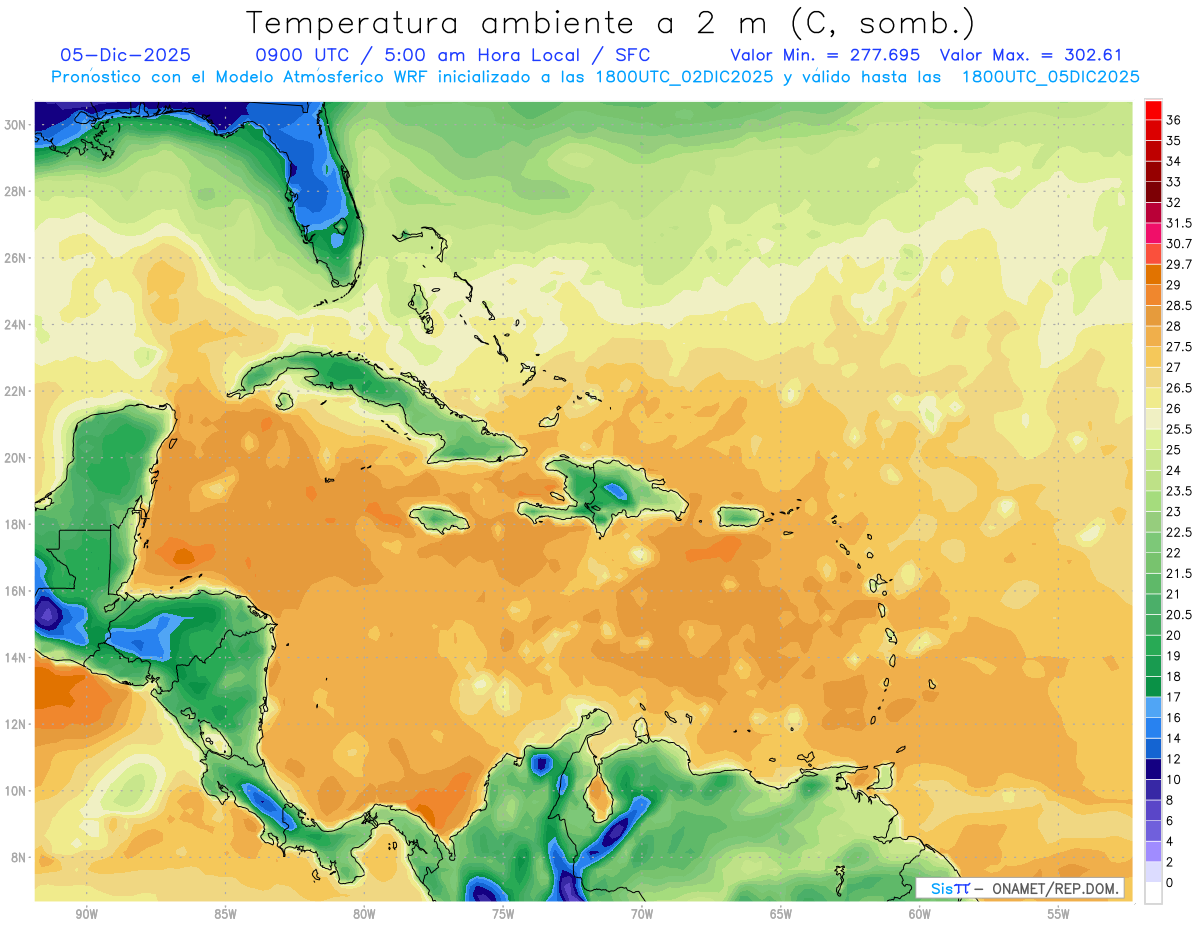The width and height of the screenshot is (1200, 927).
Task: Click the longitude label "65W"
Action: 781,914
